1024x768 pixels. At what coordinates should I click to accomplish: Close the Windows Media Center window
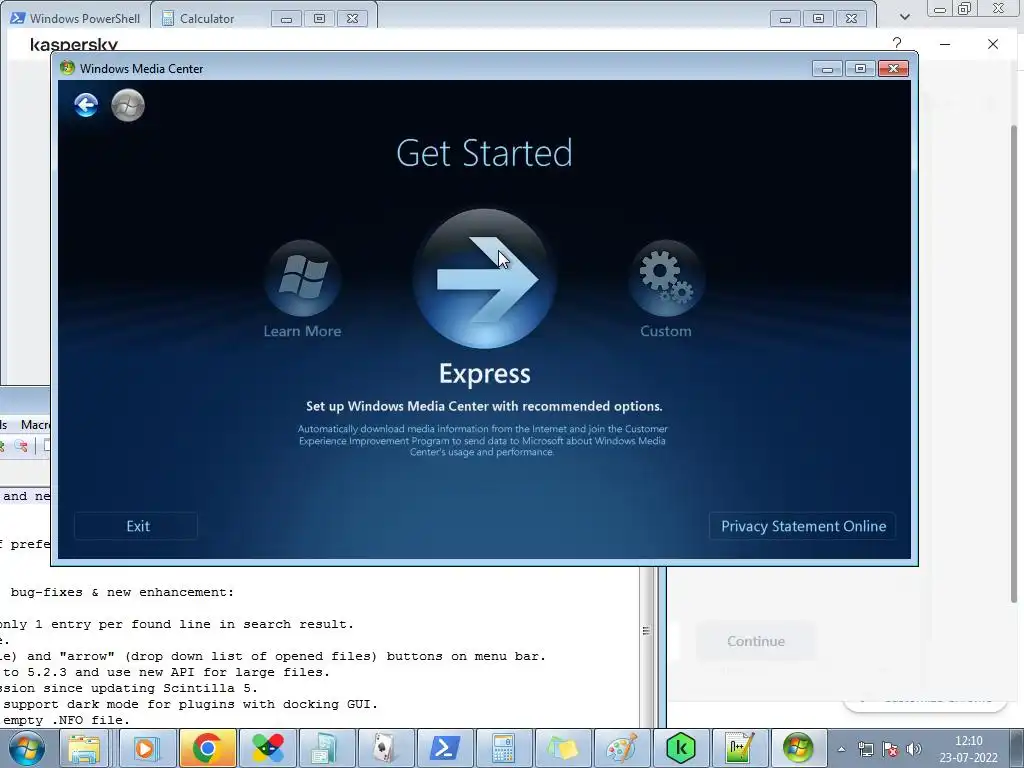pos(893,69)
